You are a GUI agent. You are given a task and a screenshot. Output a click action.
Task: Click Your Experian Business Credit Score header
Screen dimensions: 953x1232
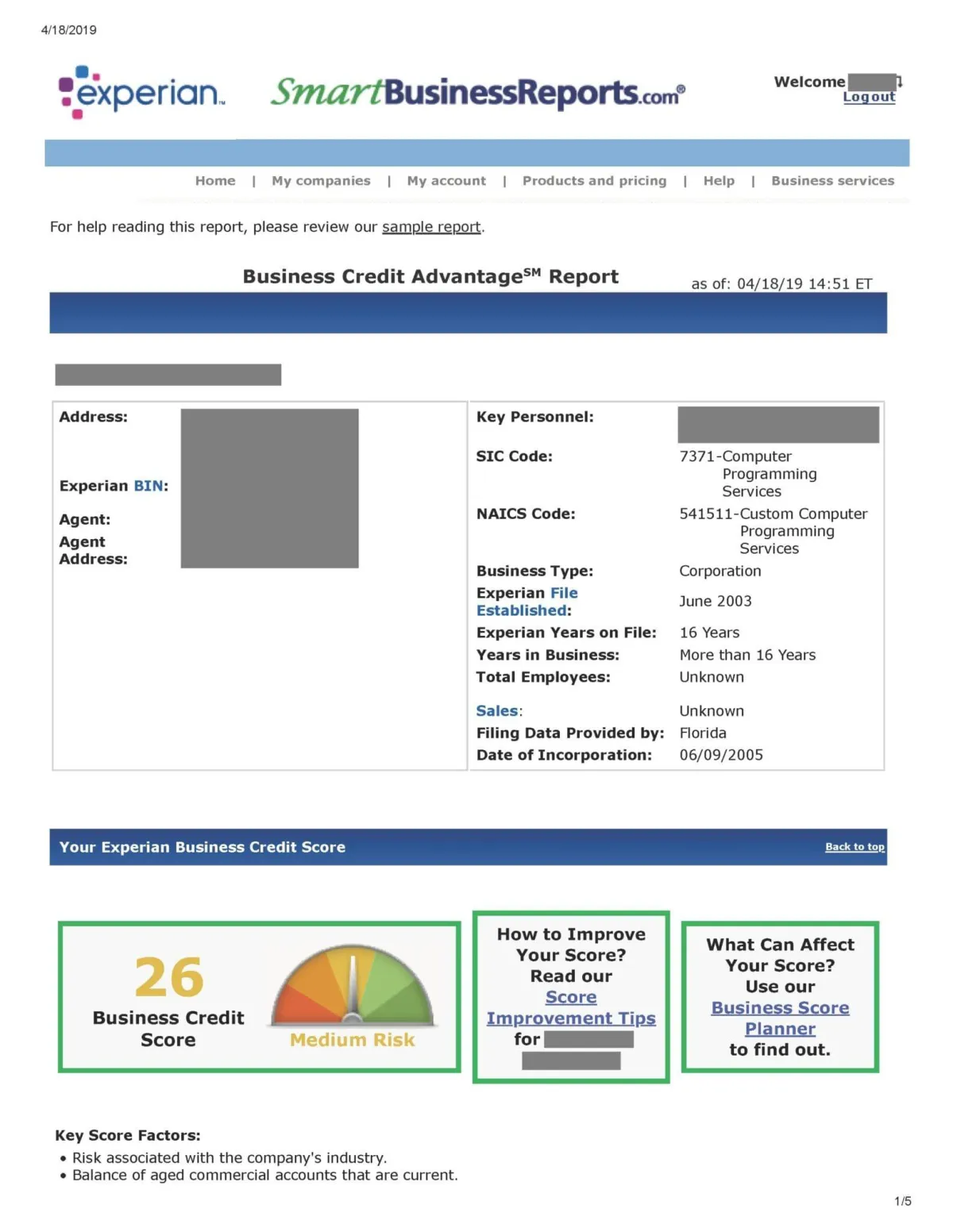click(x=203, y=847)
